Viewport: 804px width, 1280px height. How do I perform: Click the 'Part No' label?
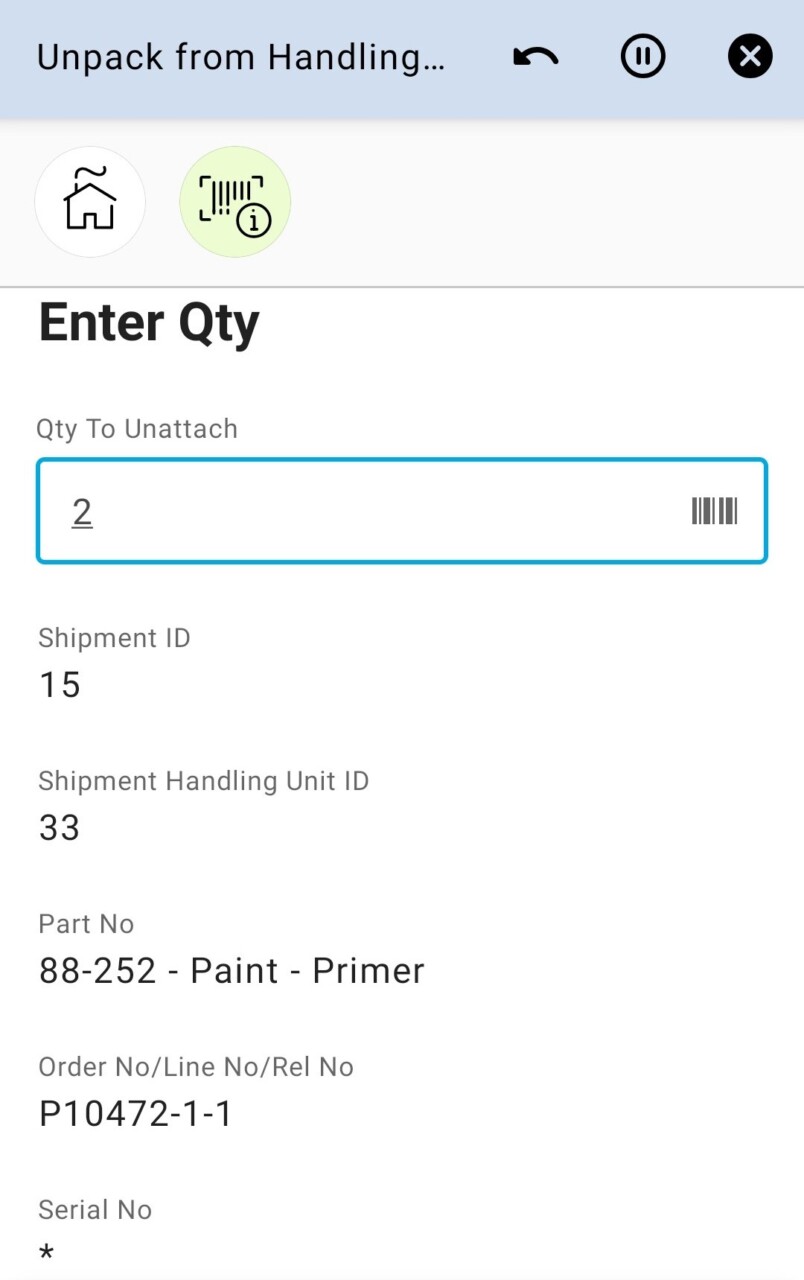(x=86, y=924)
